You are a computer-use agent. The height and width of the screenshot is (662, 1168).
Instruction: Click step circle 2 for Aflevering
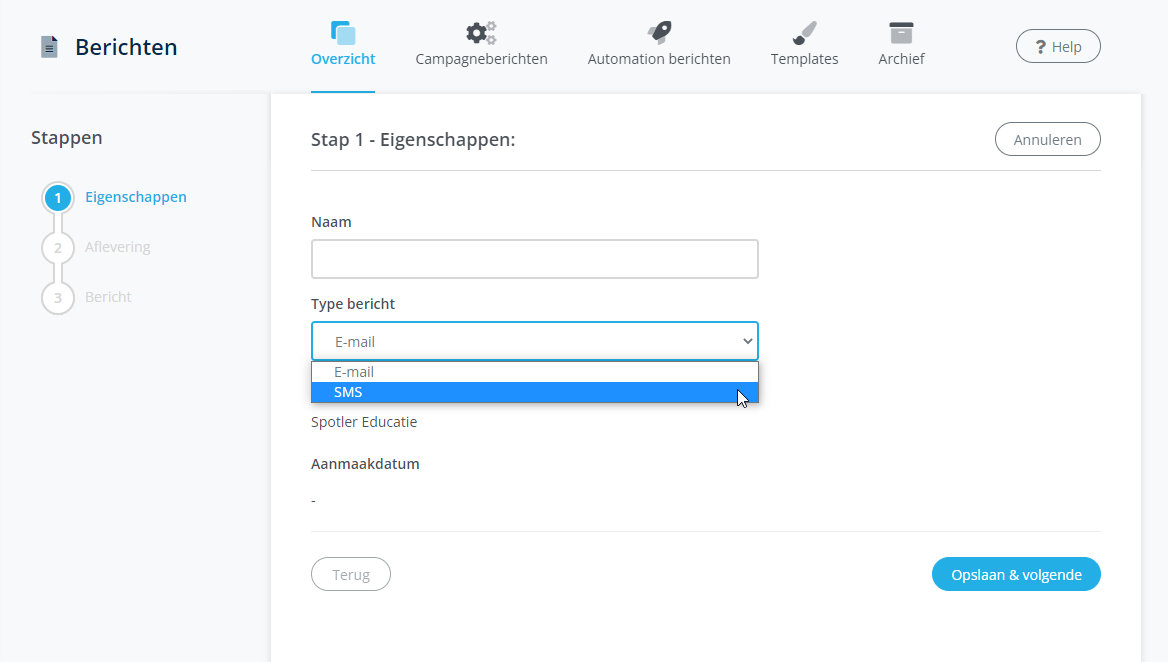57,247
